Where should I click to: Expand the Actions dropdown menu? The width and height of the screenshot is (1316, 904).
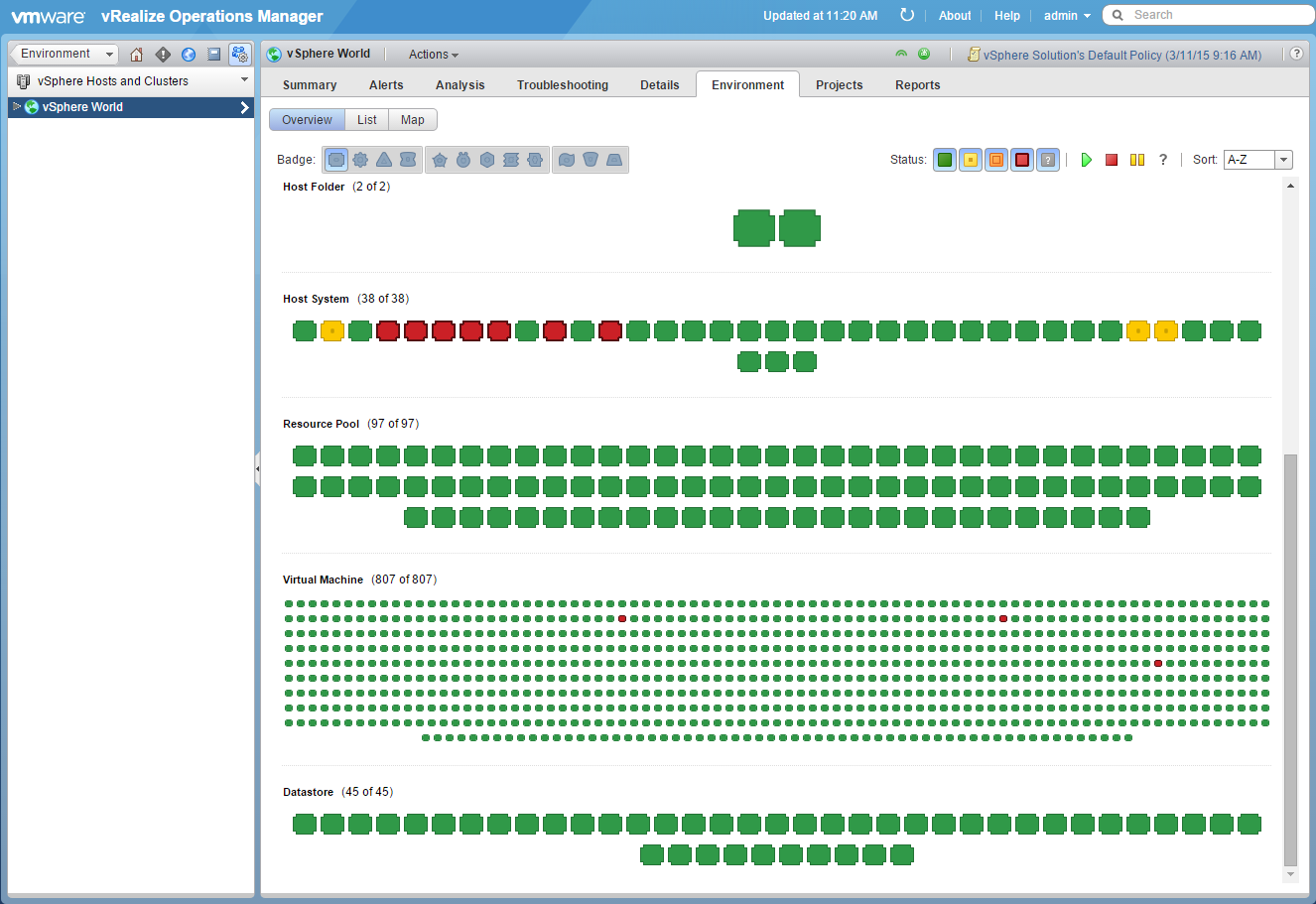pos(434,55)
